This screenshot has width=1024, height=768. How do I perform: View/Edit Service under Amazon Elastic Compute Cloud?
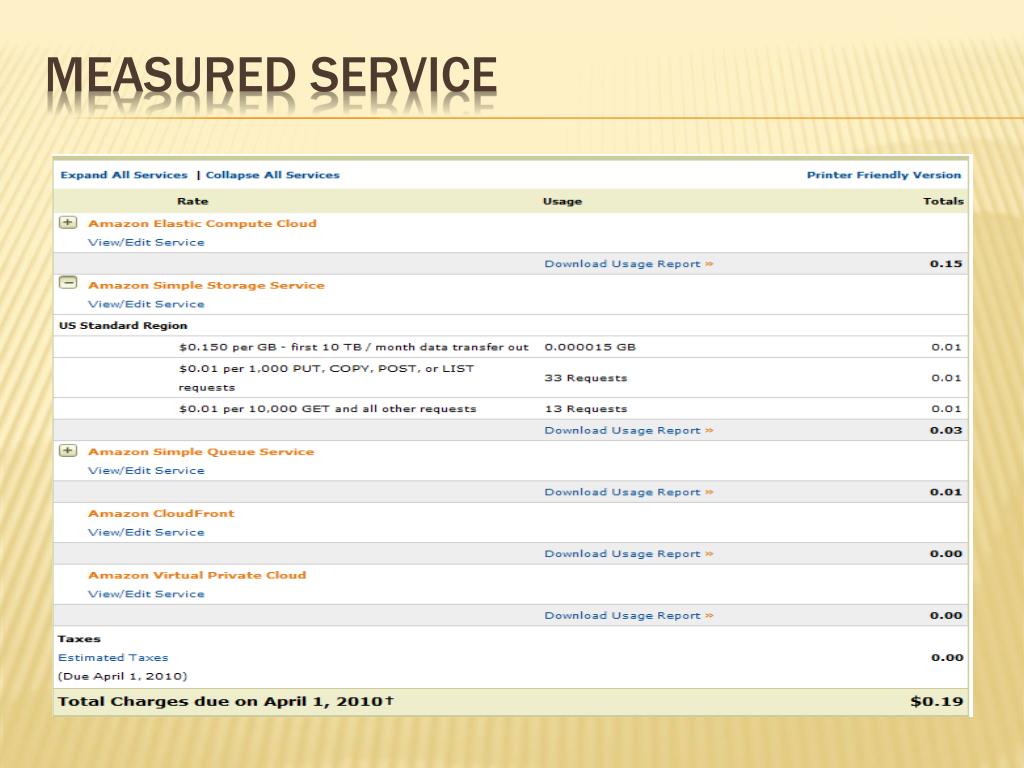point(146,242)
